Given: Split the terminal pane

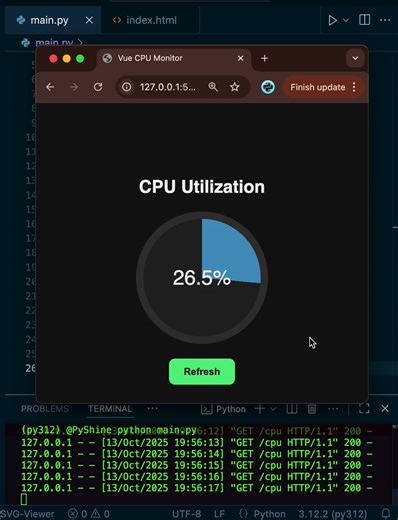Looking at the screenshot, I should point(292,409).
